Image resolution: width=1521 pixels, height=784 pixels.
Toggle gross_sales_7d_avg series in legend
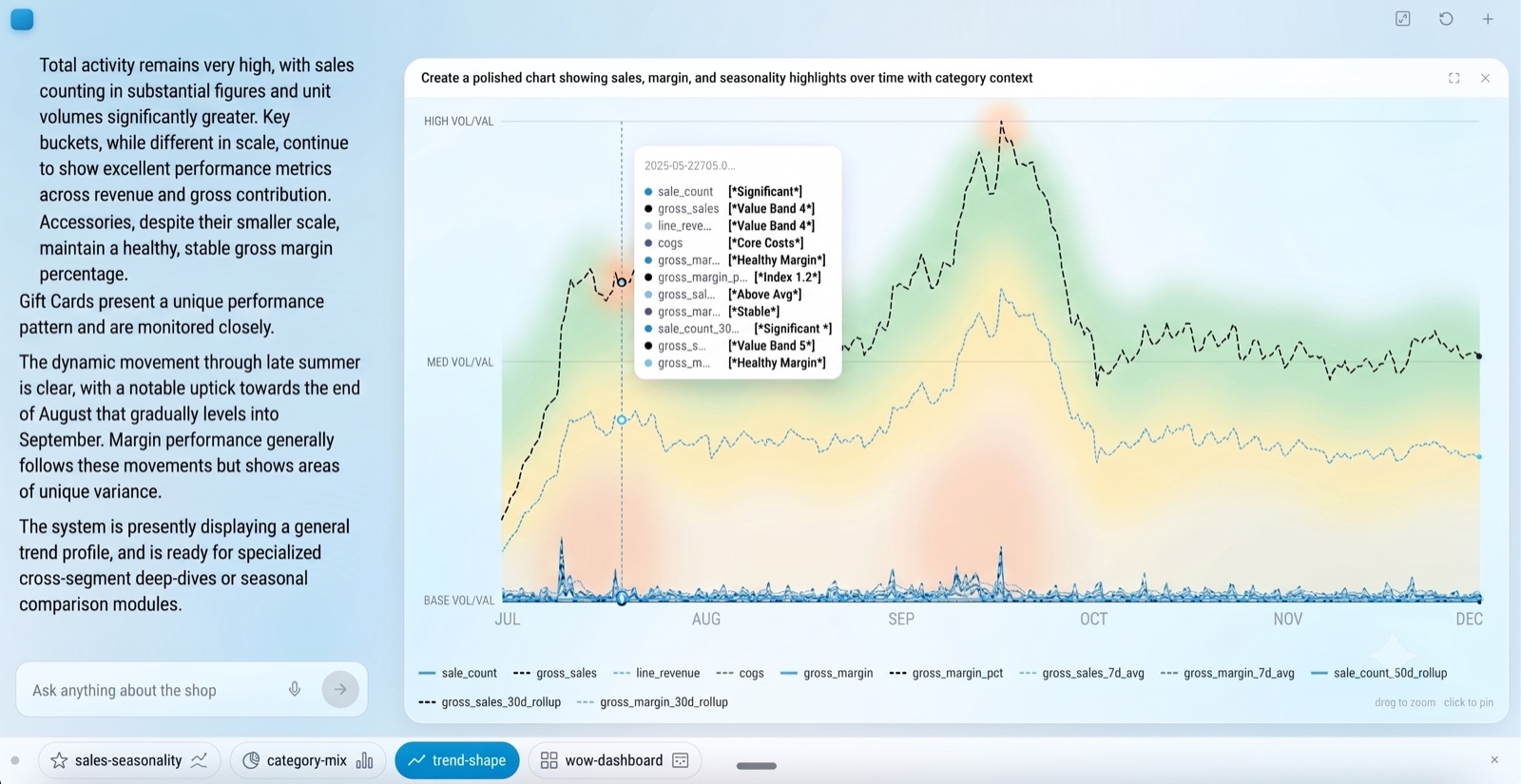point(1082,673)
